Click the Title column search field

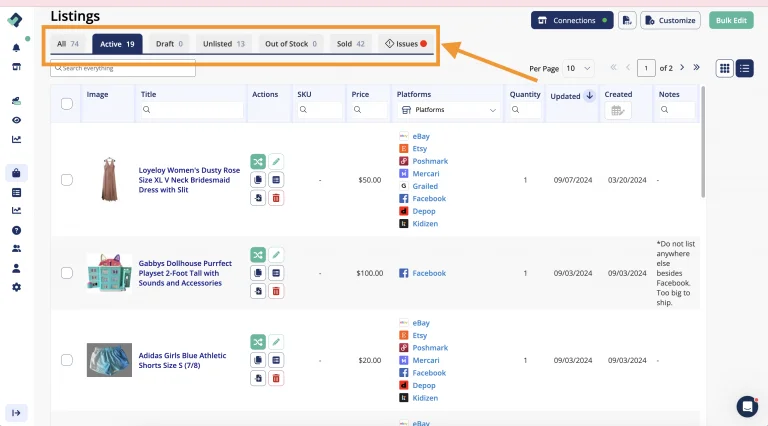192,110
